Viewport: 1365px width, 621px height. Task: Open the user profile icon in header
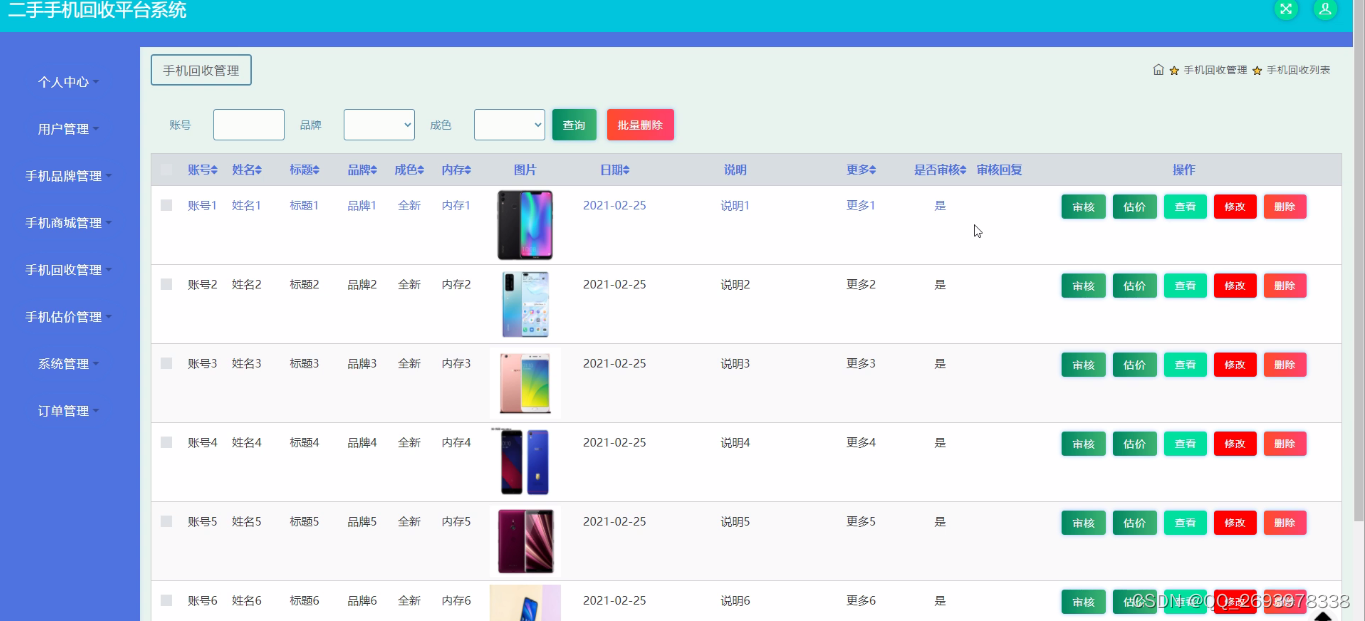(x=1325, y=9)
